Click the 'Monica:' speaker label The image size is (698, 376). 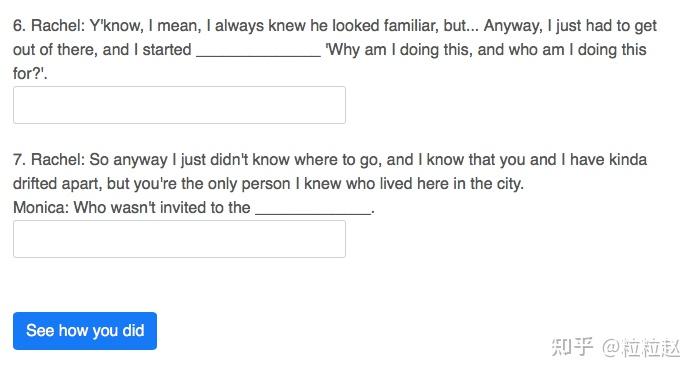click(x=41, y=208)
